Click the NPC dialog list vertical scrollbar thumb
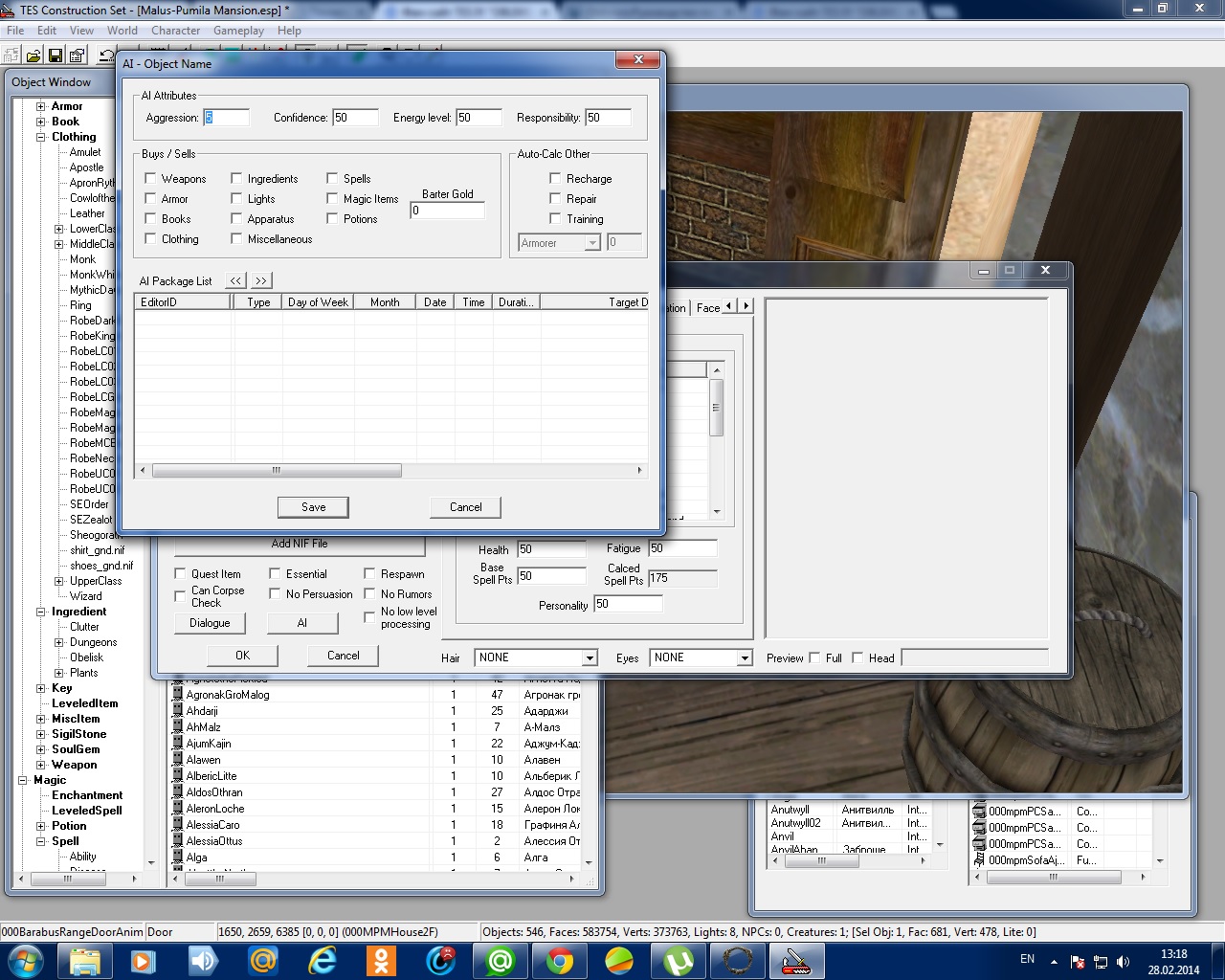Screen dimensions: 1225x980 (x=716, y=408)
